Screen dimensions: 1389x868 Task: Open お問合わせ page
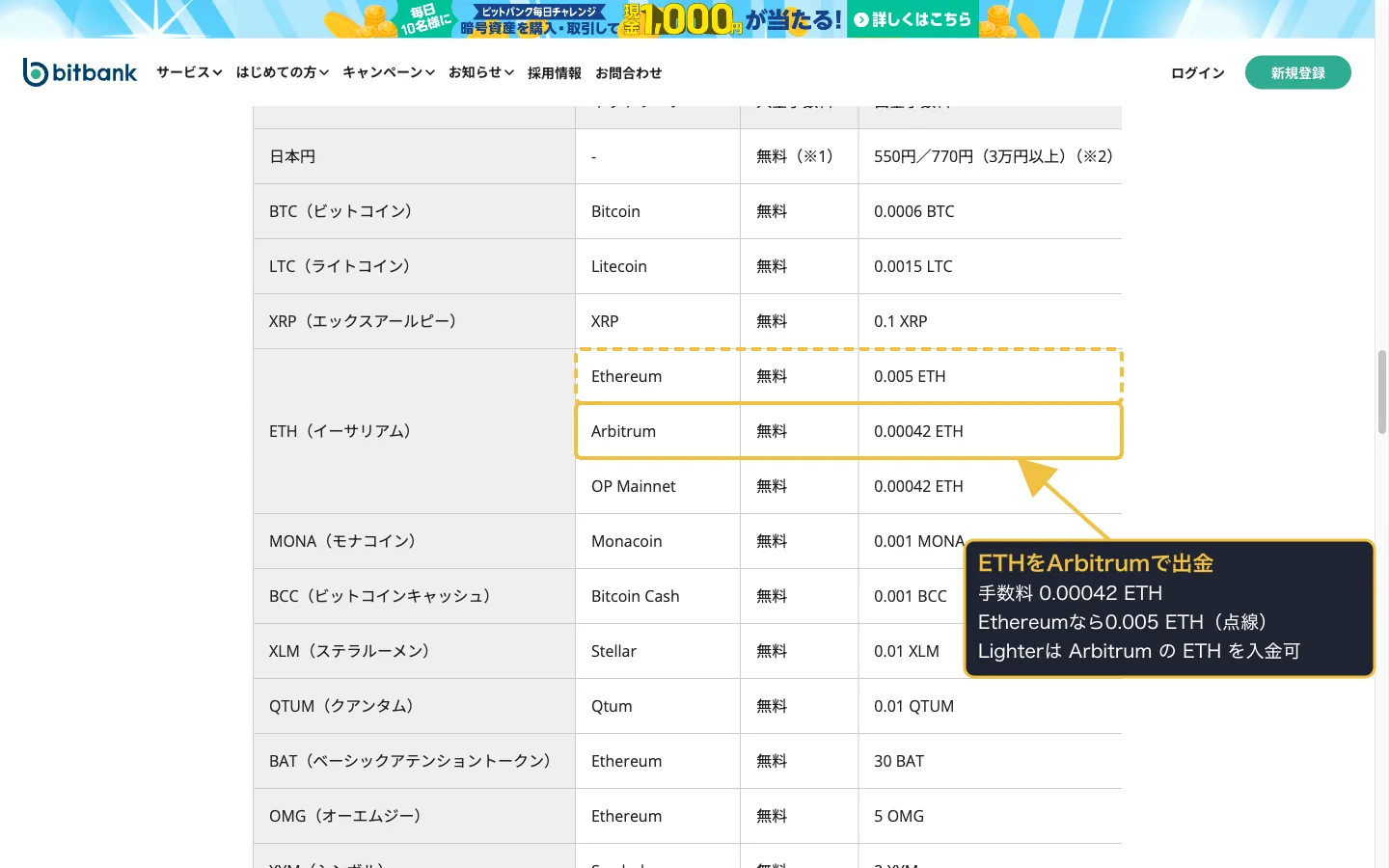(629, 73)
